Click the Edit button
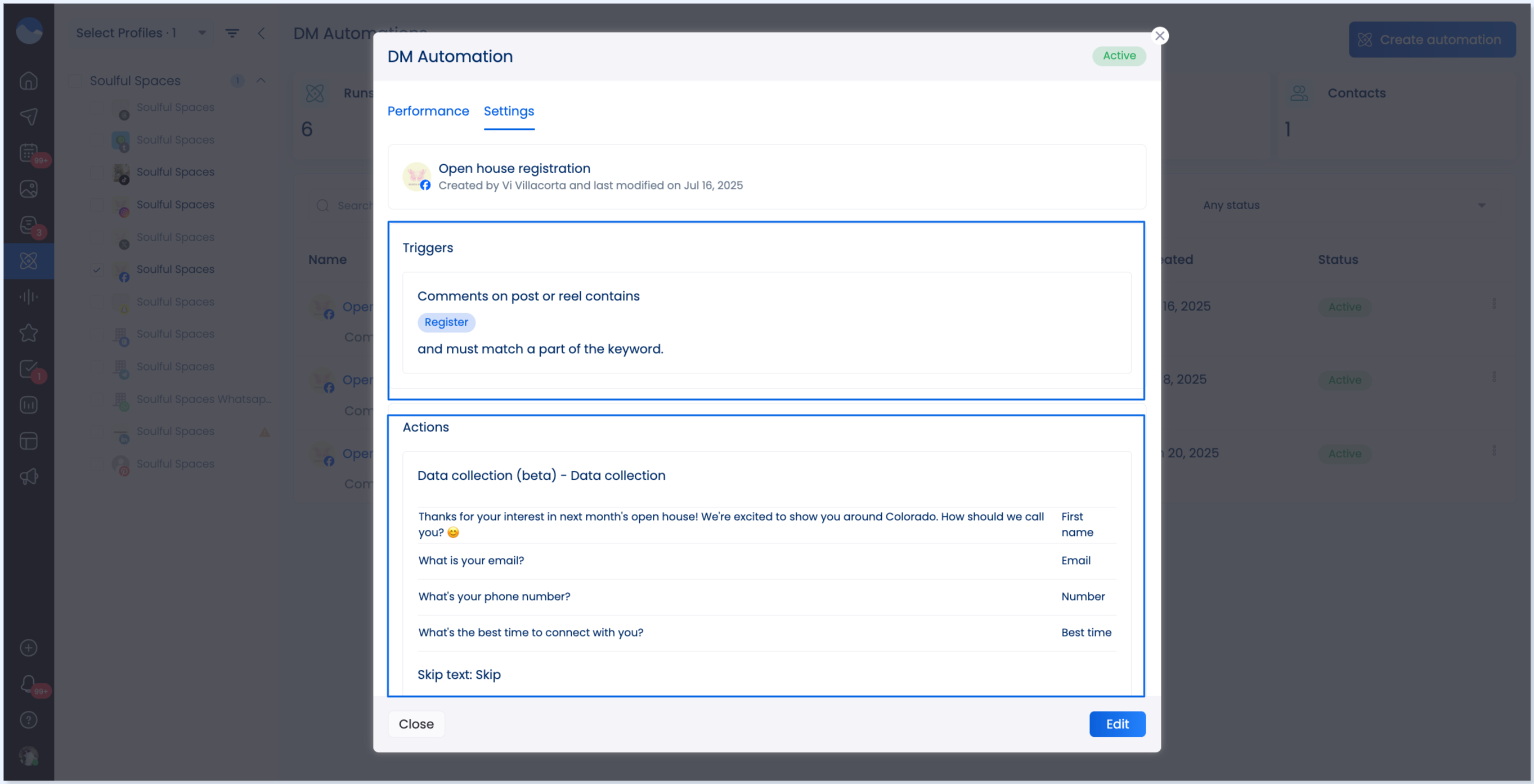The width and height of the screenshot is (1534, 784). point(1117,724)
